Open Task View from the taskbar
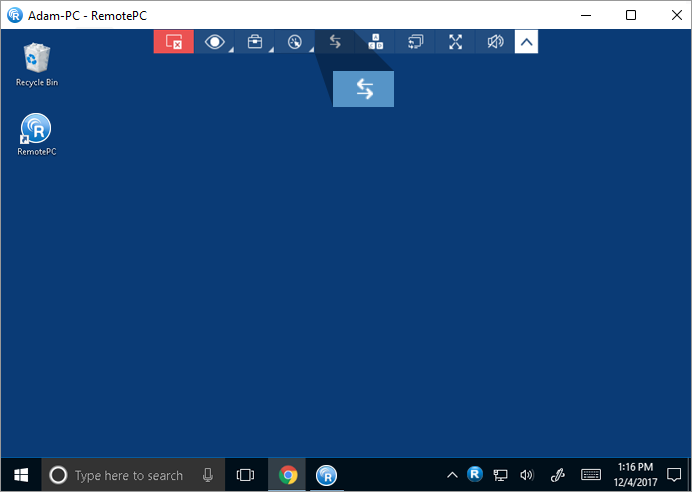 (245, 476)
